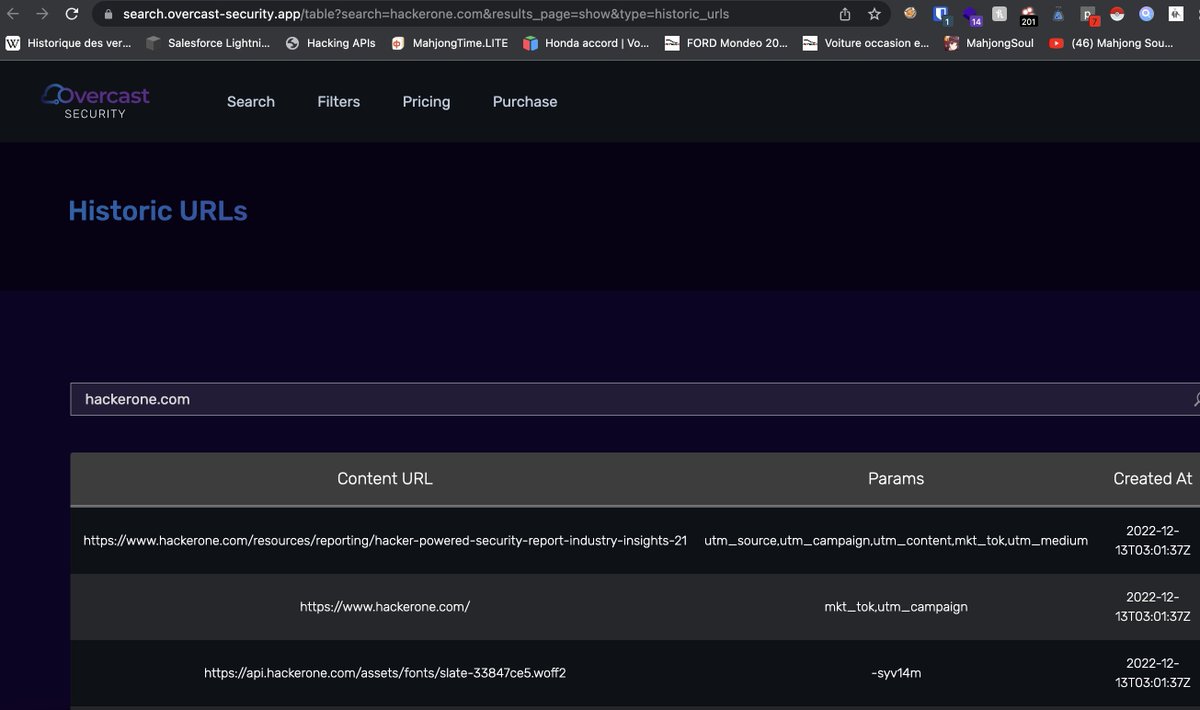Click the padlock site info icon
1200x710 pixels.
tap(109, 14)
